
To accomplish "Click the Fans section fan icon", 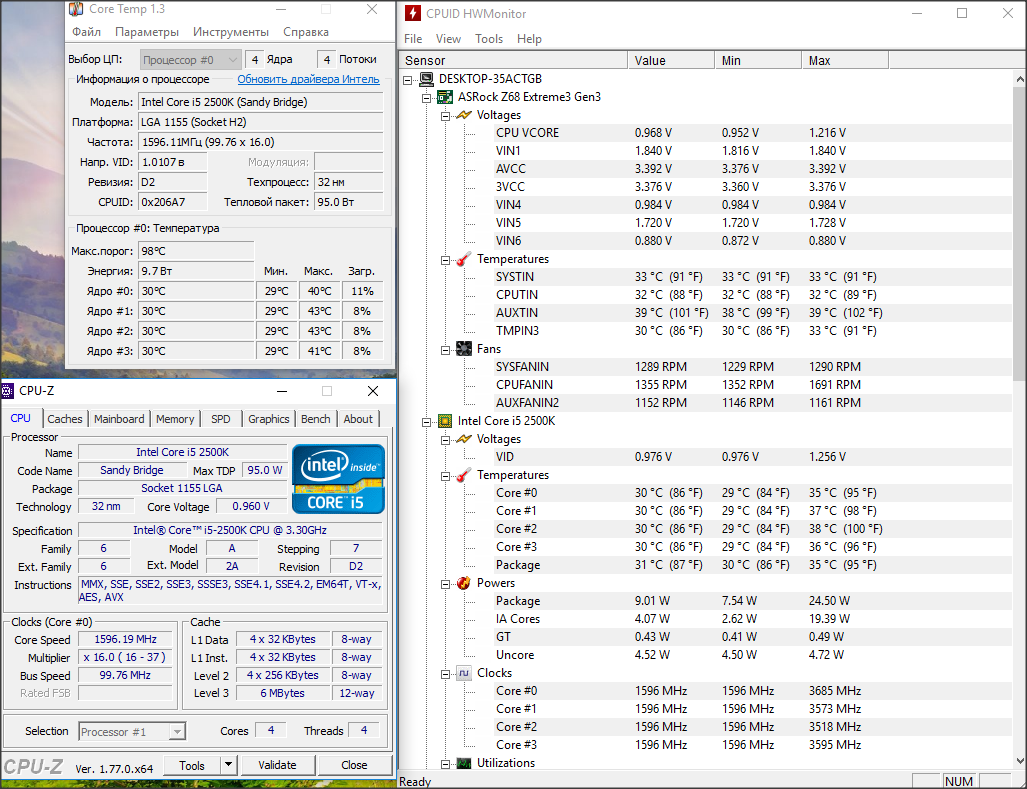I will (x=464, y=349).
